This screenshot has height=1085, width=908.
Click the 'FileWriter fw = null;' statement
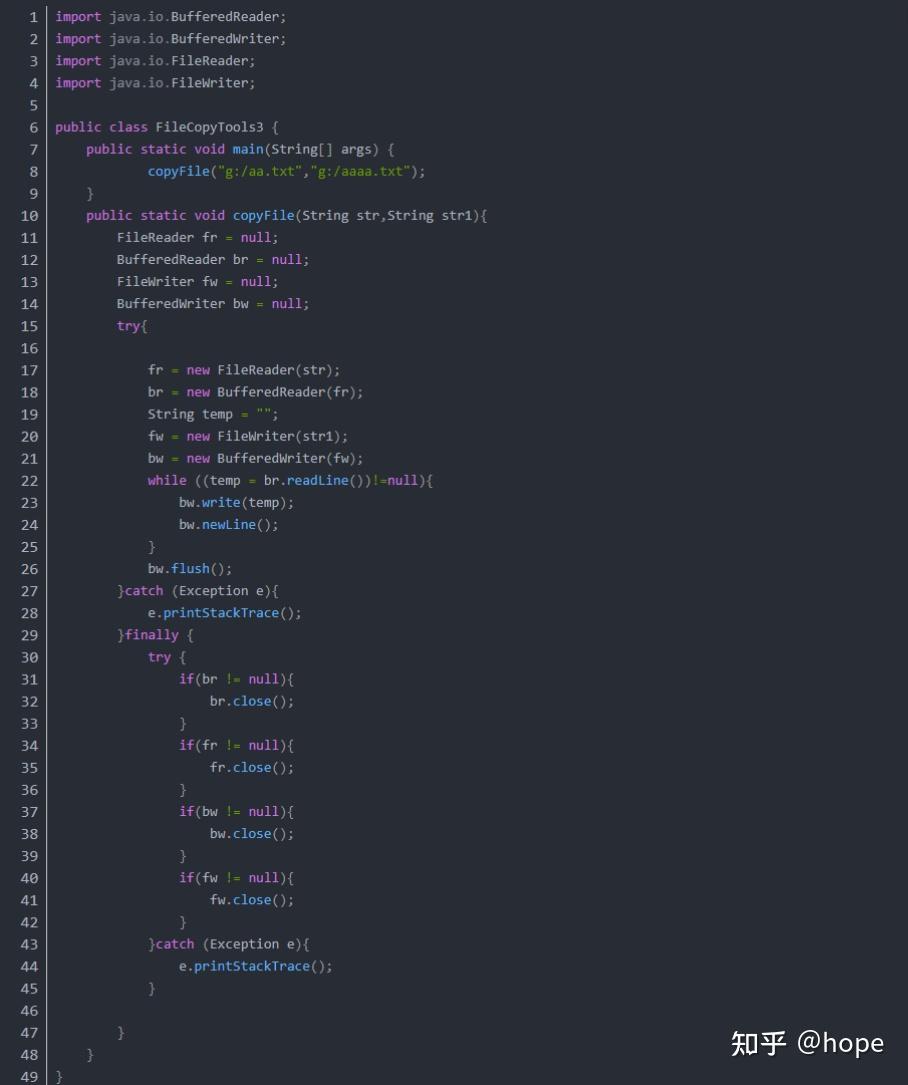pos(197,282)
